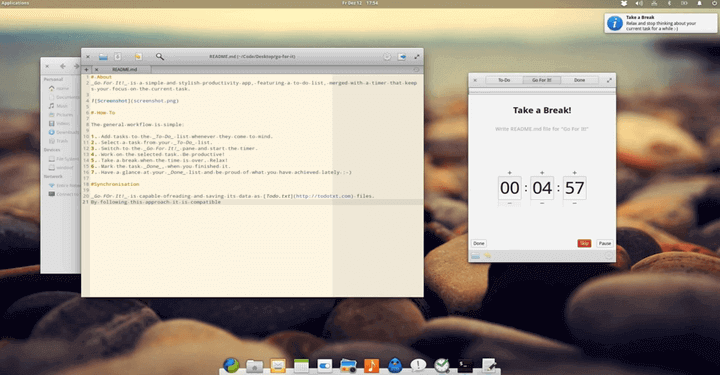720x375 pixels.
Task: Open the Photos icon in the dock
Action: pos(348,366)
